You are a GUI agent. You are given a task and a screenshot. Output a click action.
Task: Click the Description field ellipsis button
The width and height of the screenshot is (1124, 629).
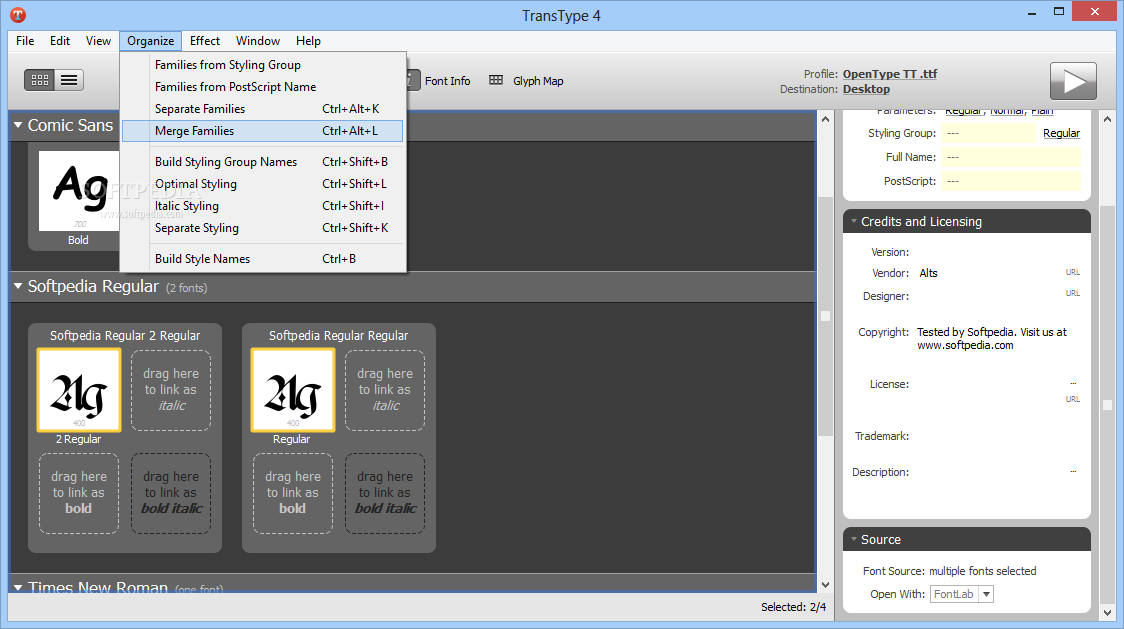click(x=1073, y=472)
